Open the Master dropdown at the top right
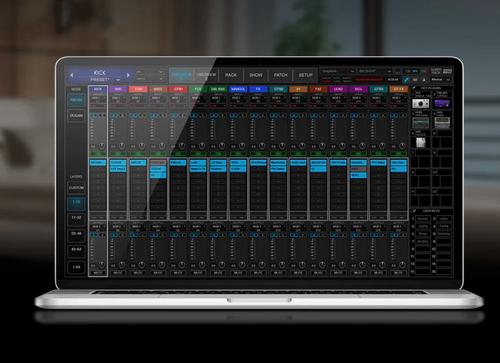500x363 pixels. [x=440, y=80]
